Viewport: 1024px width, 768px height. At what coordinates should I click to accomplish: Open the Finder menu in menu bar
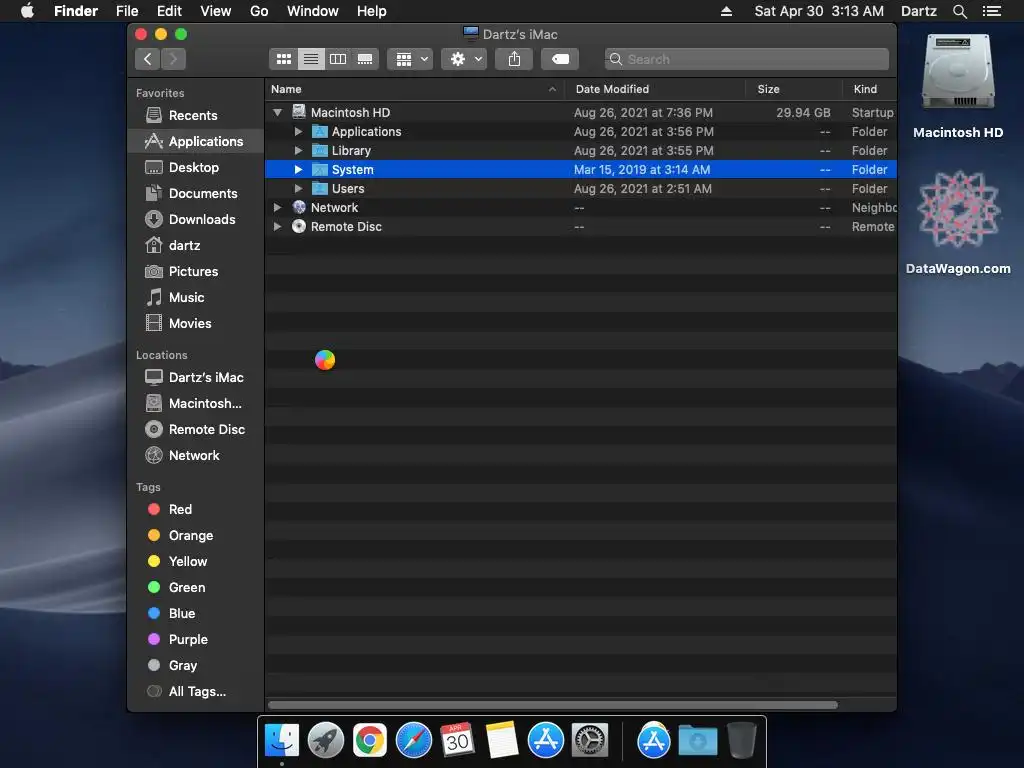click(76, 11)
